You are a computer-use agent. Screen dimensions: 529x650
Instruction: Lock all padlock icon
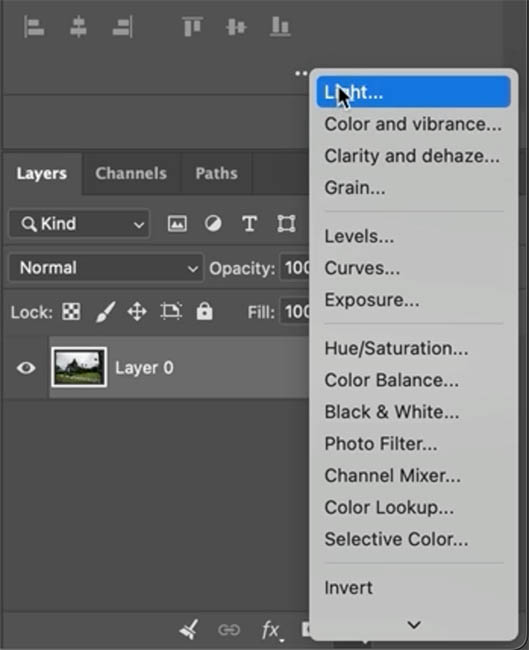[204, 311]
